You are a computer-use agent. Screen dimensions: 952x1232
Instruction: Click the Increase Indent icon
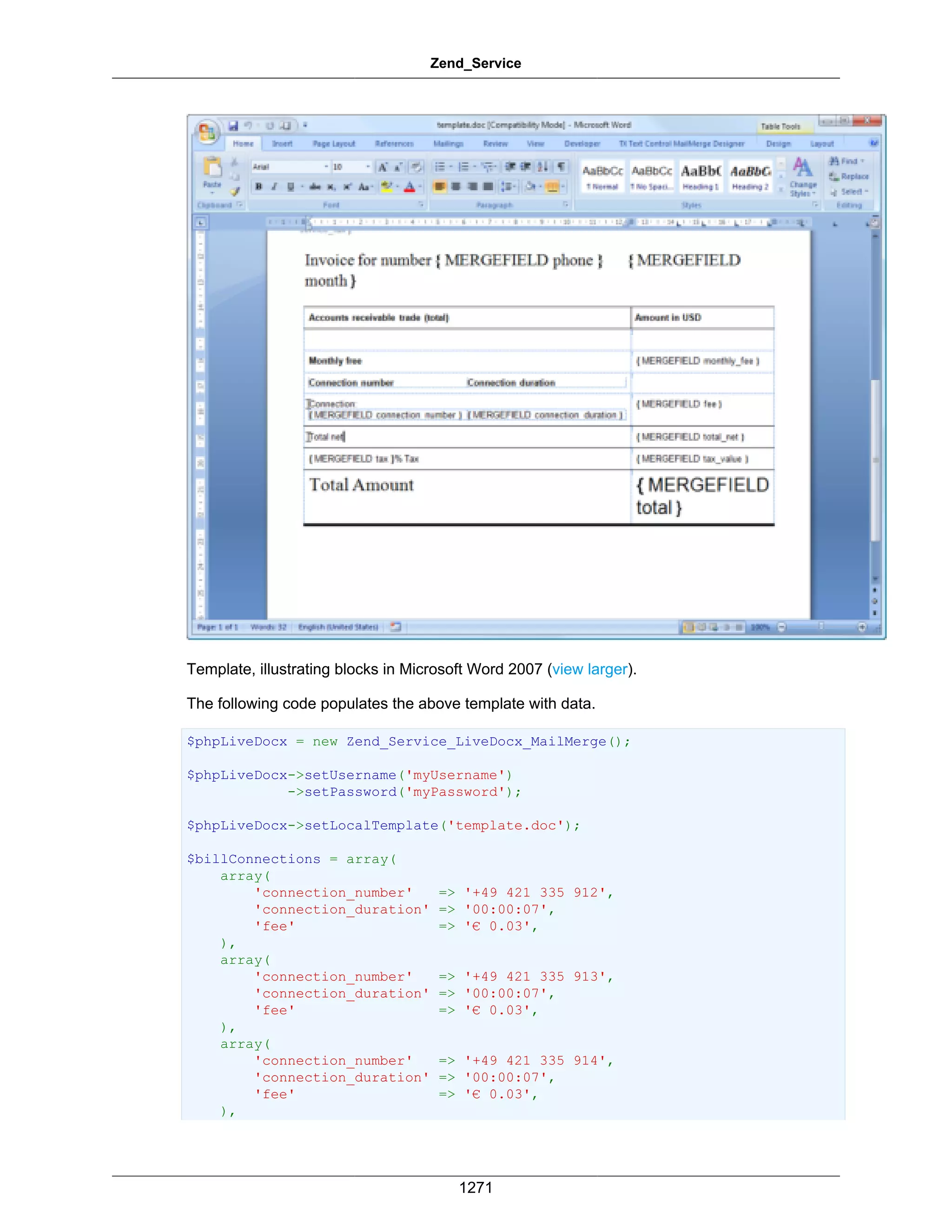coord(526,166)
